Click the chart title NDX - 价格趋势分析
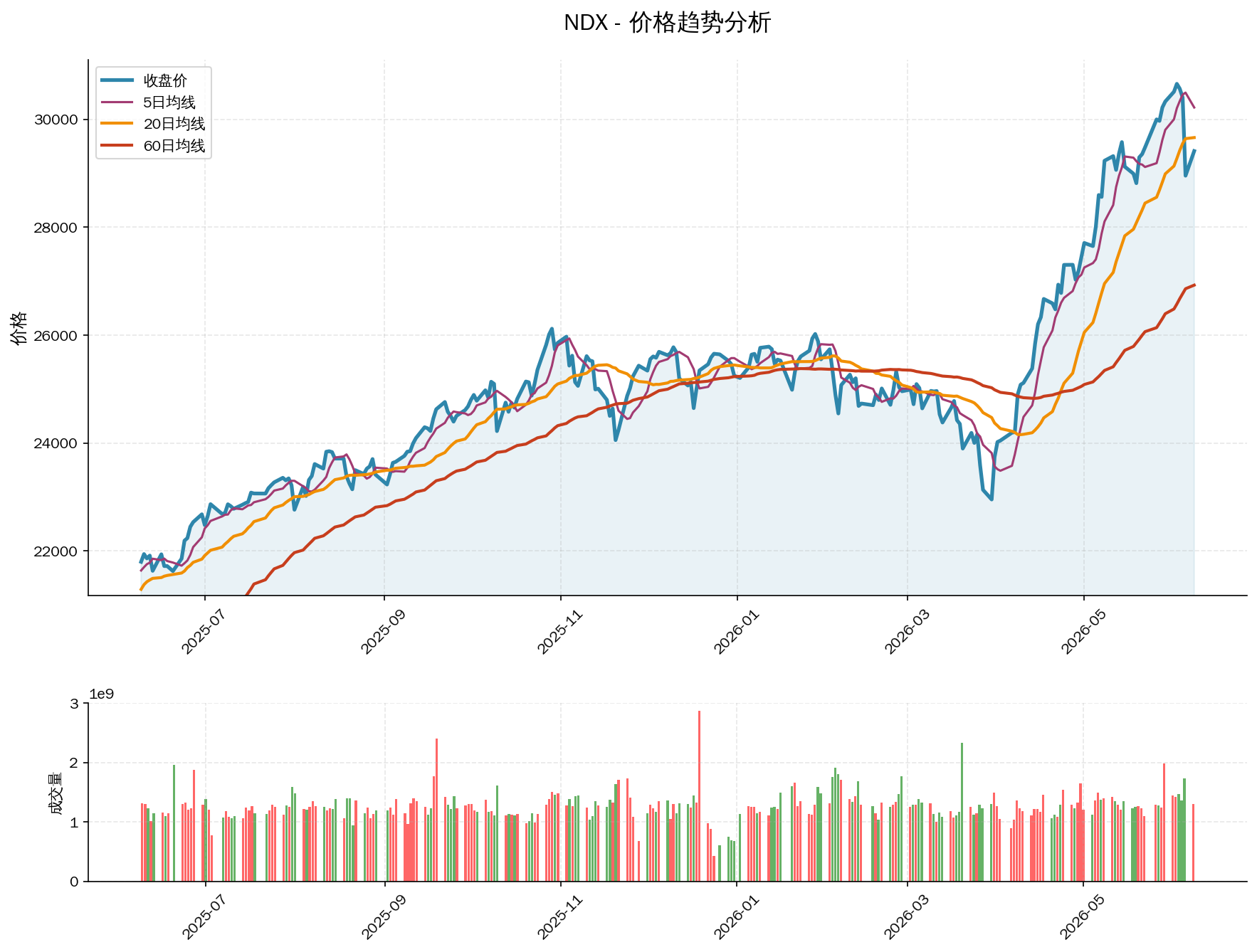Screen dimensions: 1257x952 click(x=667, y=23)
